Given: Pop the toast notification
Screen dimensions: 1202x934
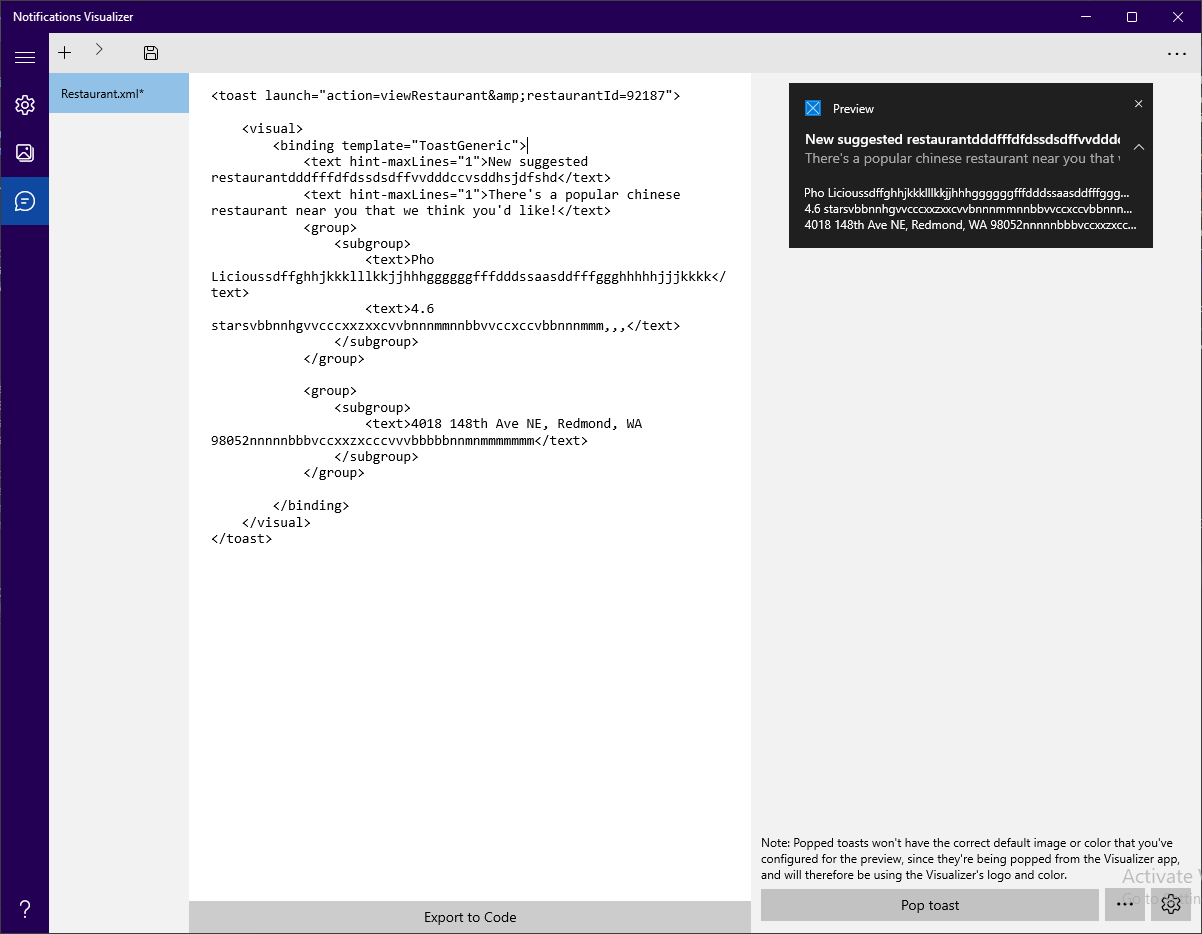Looking at the screenshot, I should point(929,904).
